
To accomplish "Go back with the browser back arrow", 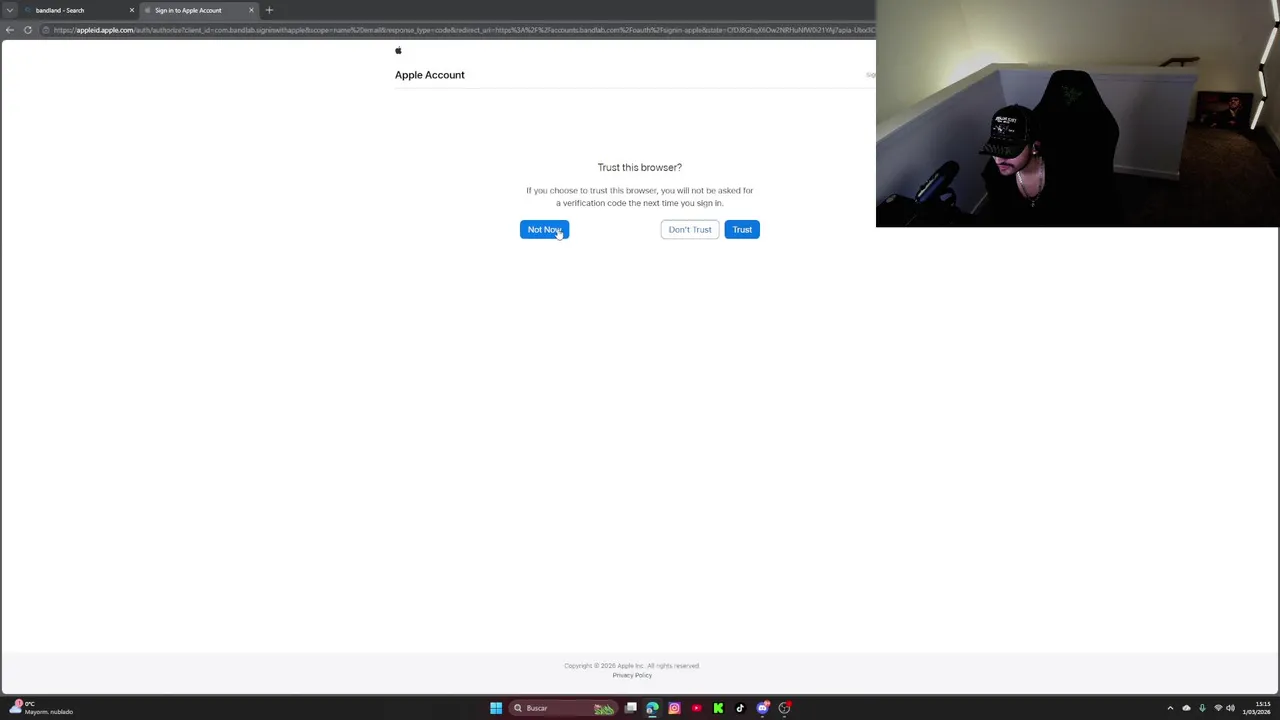I will tap(10, 30).
